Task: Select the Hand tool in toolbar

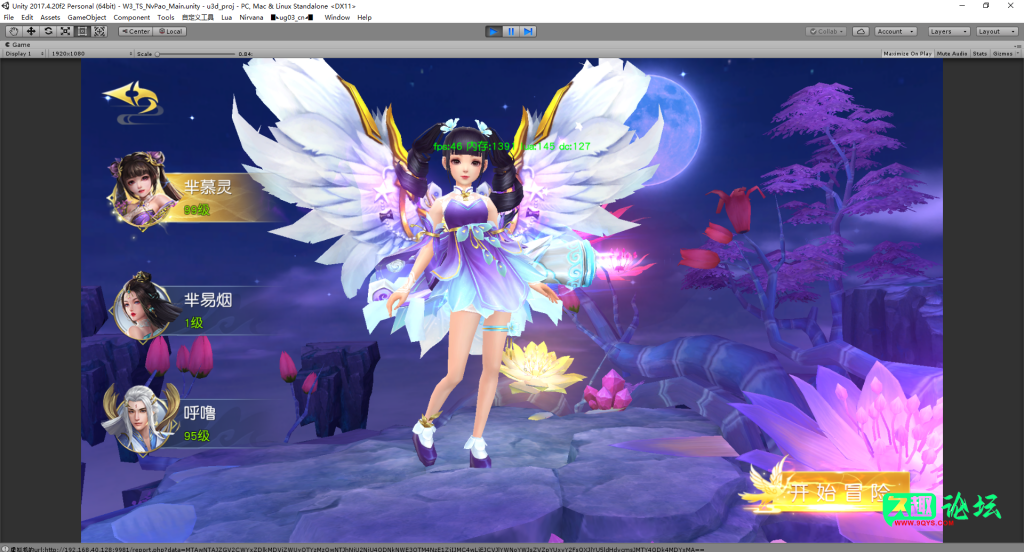Action: (x=13, y=31)
